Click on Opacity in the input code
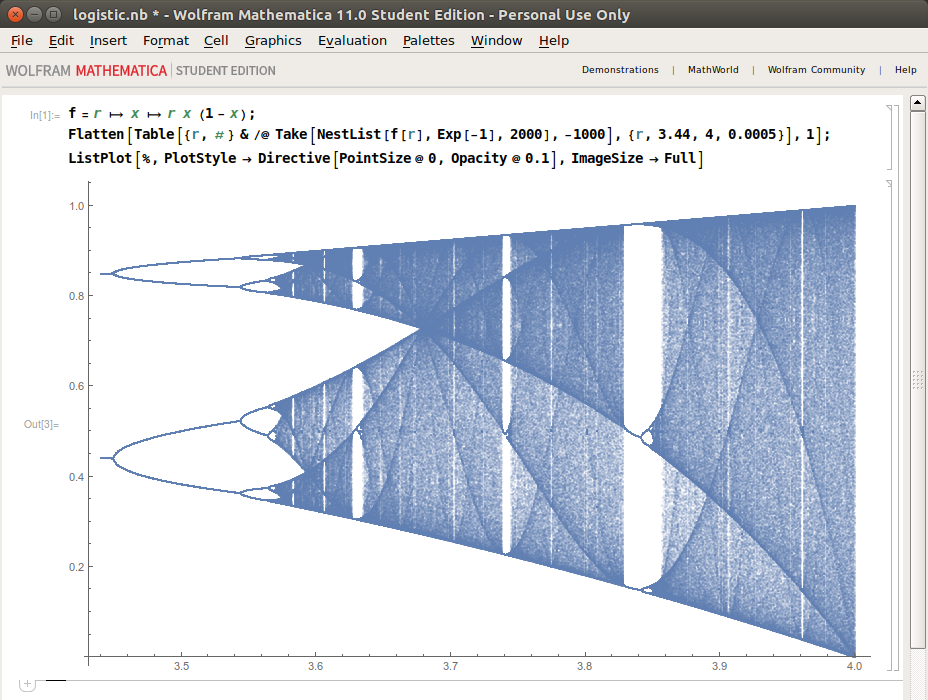Image resolution: width=928 pixels, height=700 pixels. 478,159
